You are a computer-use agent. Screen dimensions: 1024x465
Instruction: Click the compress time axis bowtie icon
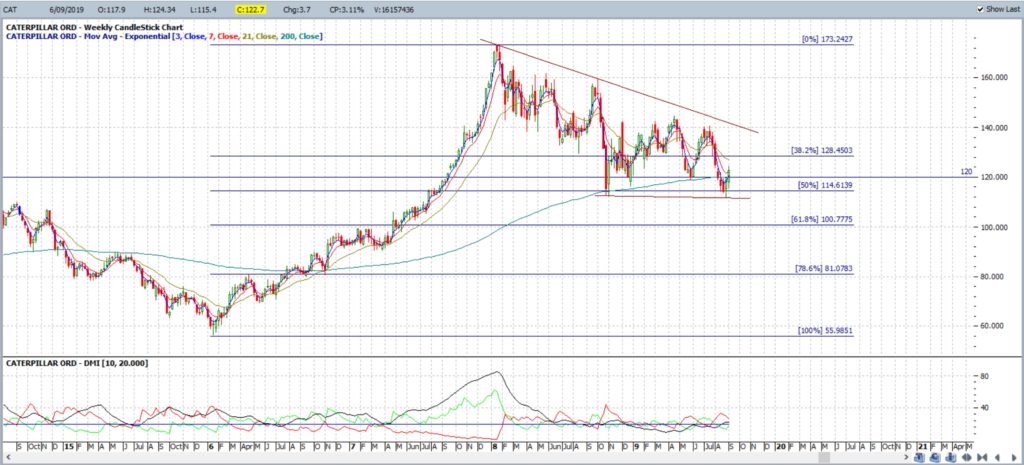click(982, 457)
